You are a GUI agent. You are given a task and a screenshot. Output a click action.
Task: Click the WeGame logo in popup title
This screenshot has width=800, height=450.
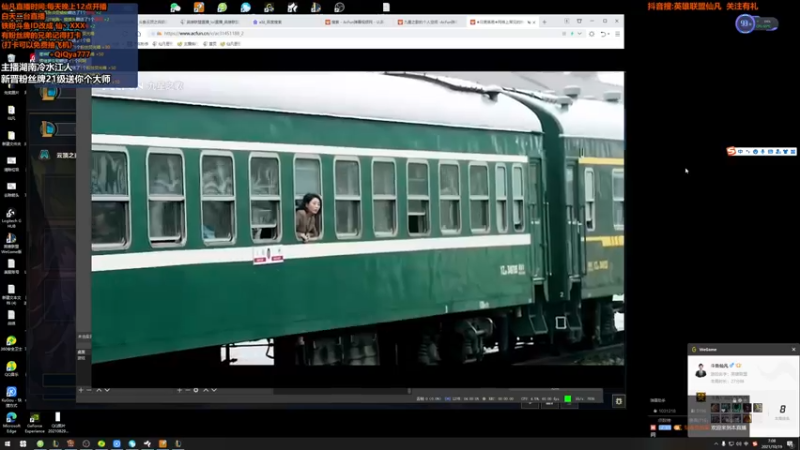point(694,349)
